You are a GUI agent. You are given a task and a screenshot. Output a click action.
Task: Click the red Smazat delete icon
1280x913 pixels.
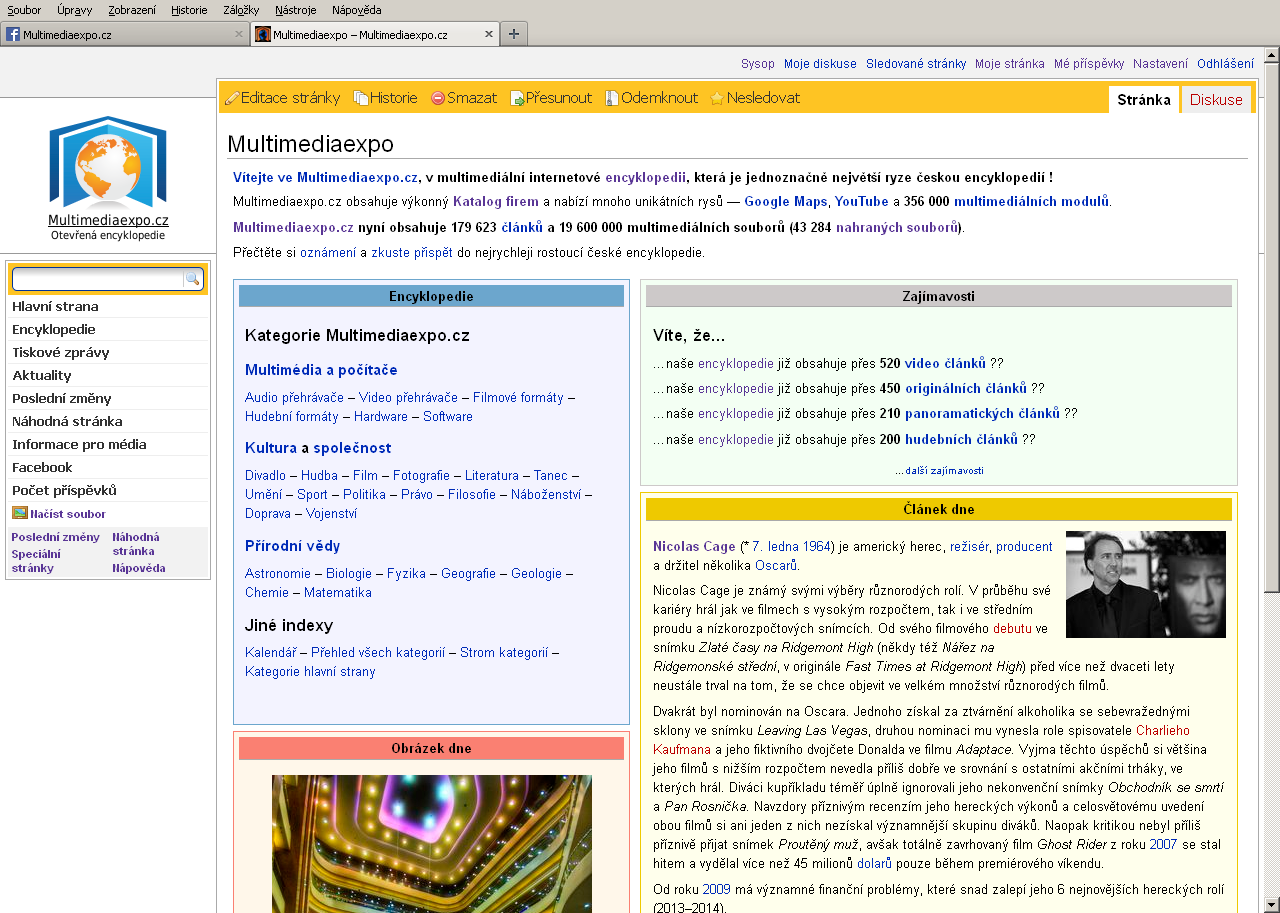click(438, 98)
